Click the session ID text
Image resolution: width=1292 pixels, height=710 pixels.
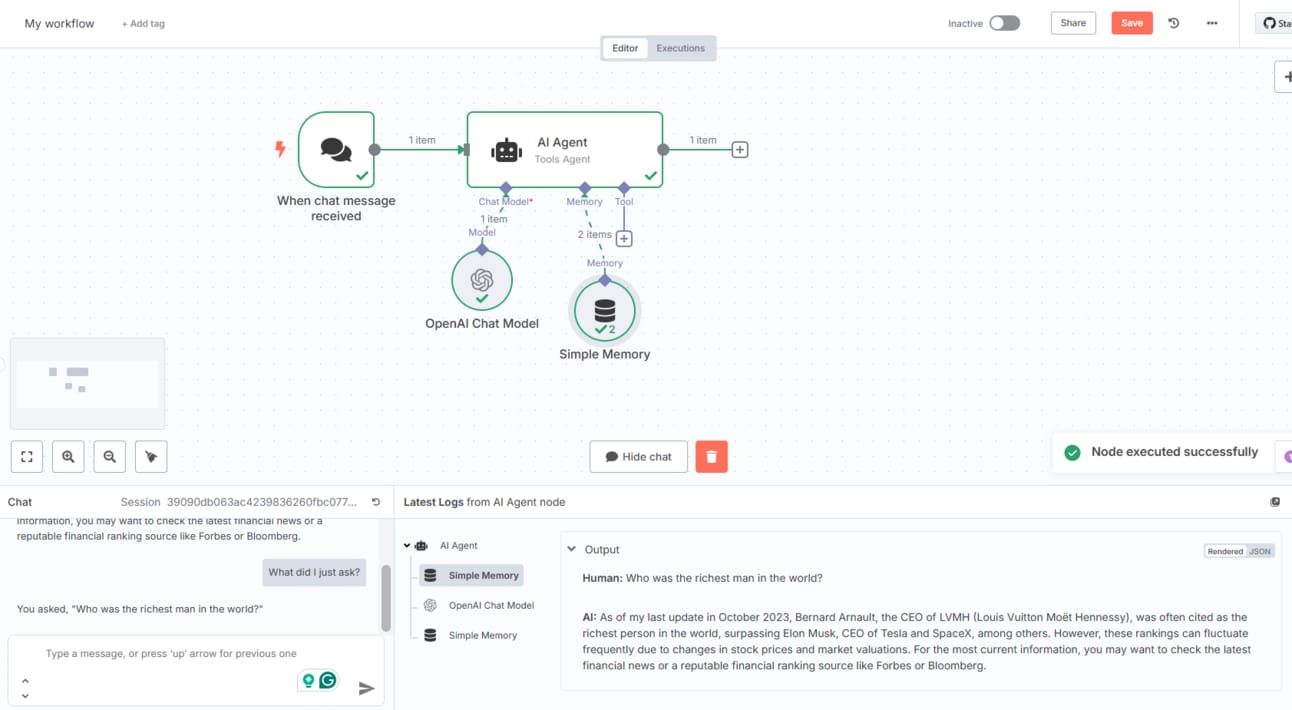click(262, 502)
